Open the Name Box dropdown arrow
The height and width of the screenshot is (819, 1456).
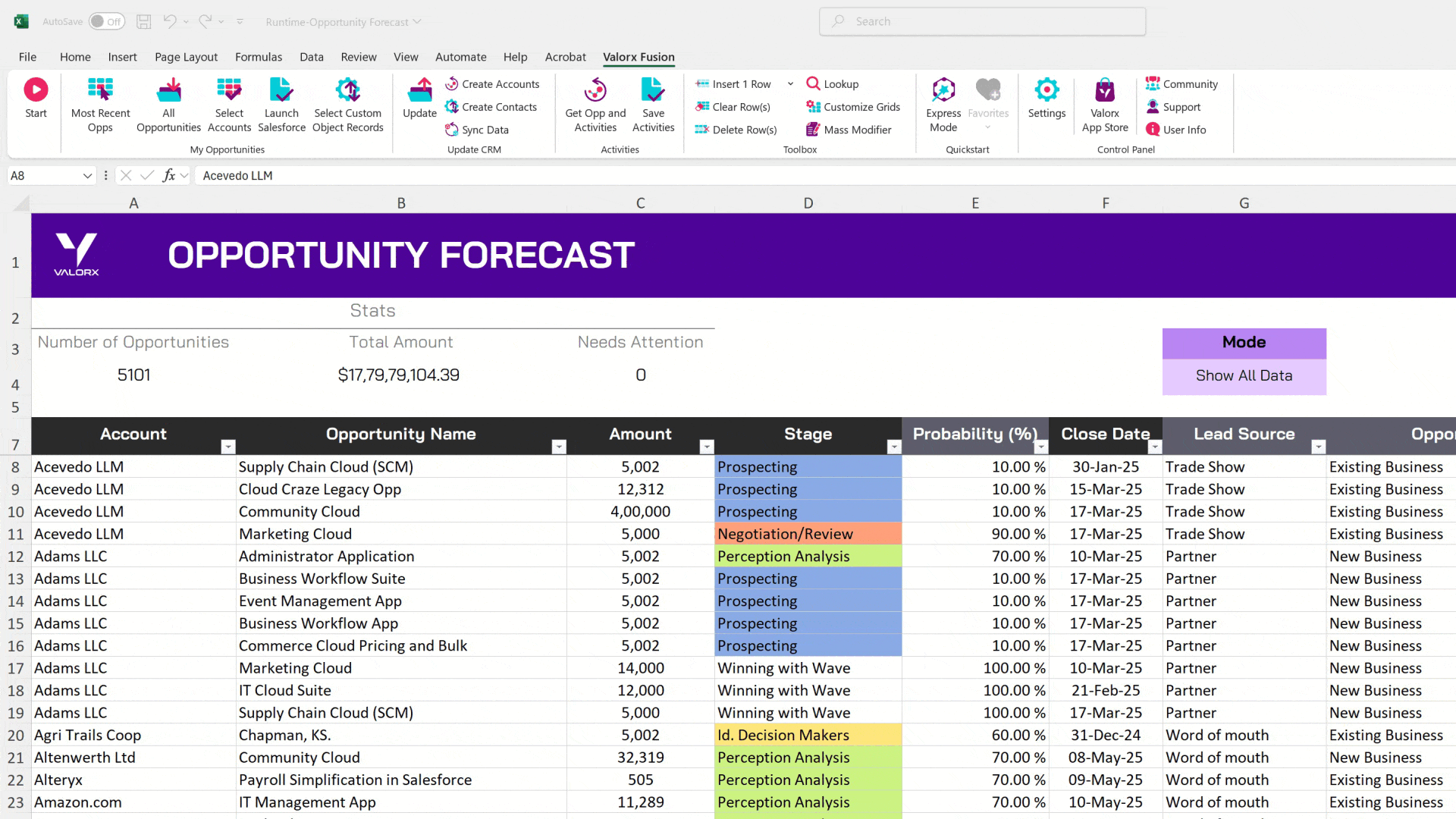(87, 176)
